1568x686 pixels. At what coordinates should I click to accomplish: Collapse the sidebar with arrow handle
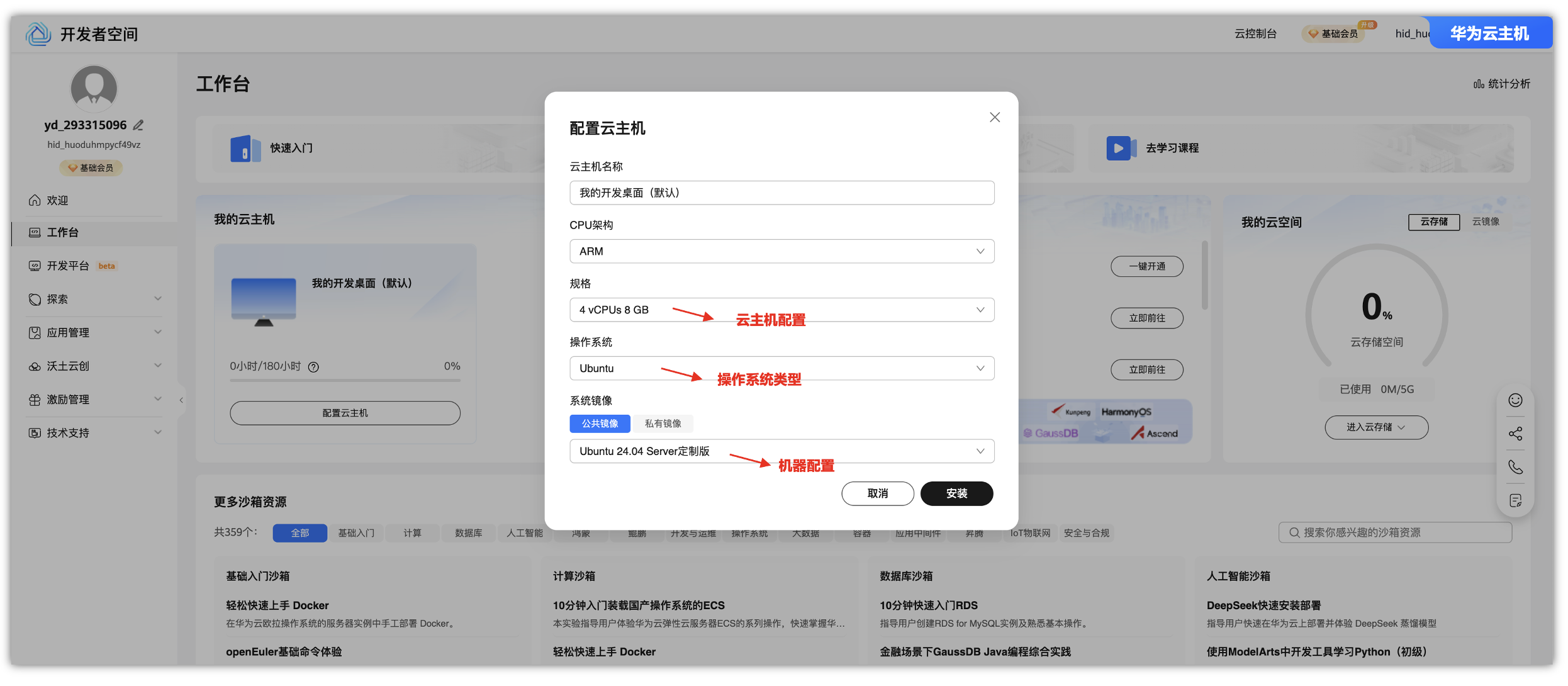pyautogui.click(x=181, y=400)
